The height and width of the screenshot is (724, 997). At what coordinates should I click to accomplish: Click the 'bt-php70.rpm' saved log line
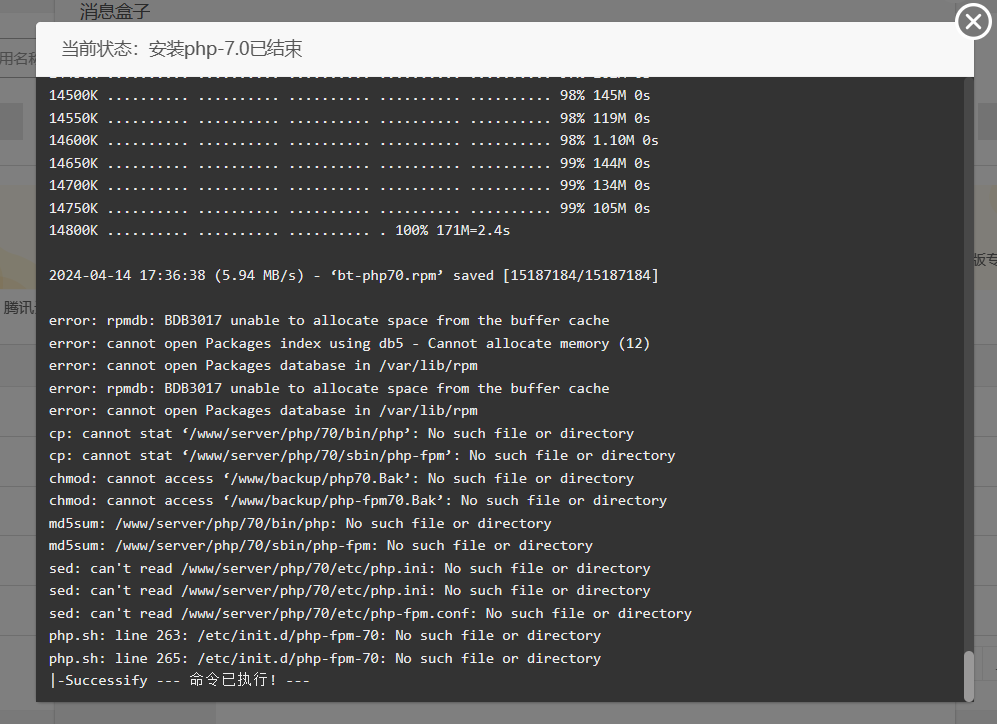(353, 275)
